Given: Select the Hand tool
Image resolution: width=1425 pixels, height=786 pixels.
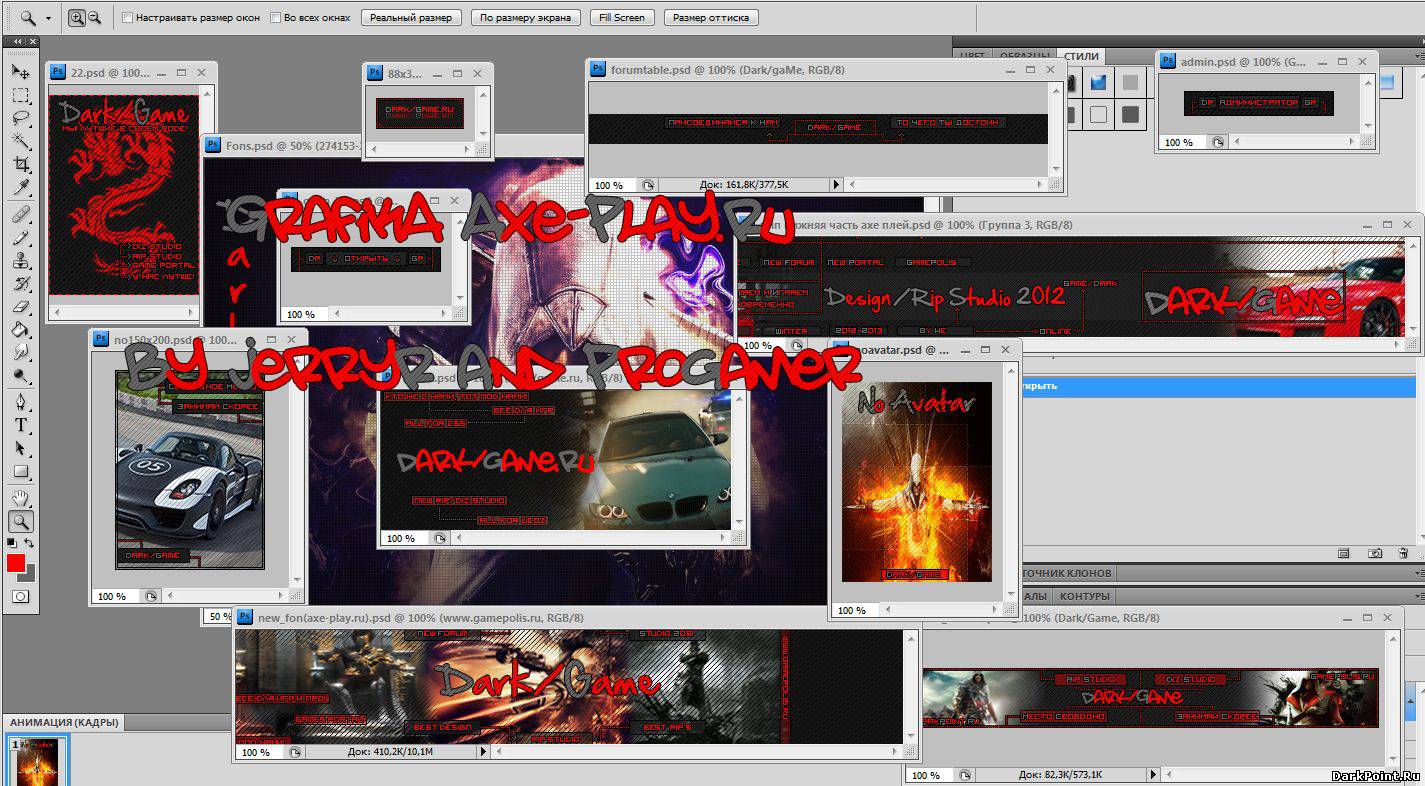Looking at the screenshot, I should [20, 497].
